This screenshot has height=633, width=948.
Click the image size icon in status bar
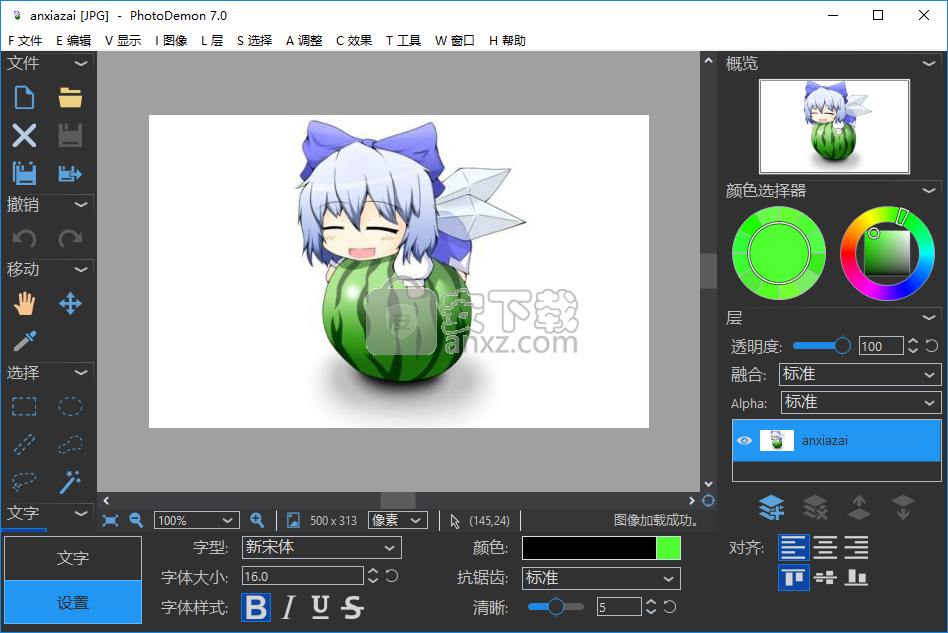[293, 520]
